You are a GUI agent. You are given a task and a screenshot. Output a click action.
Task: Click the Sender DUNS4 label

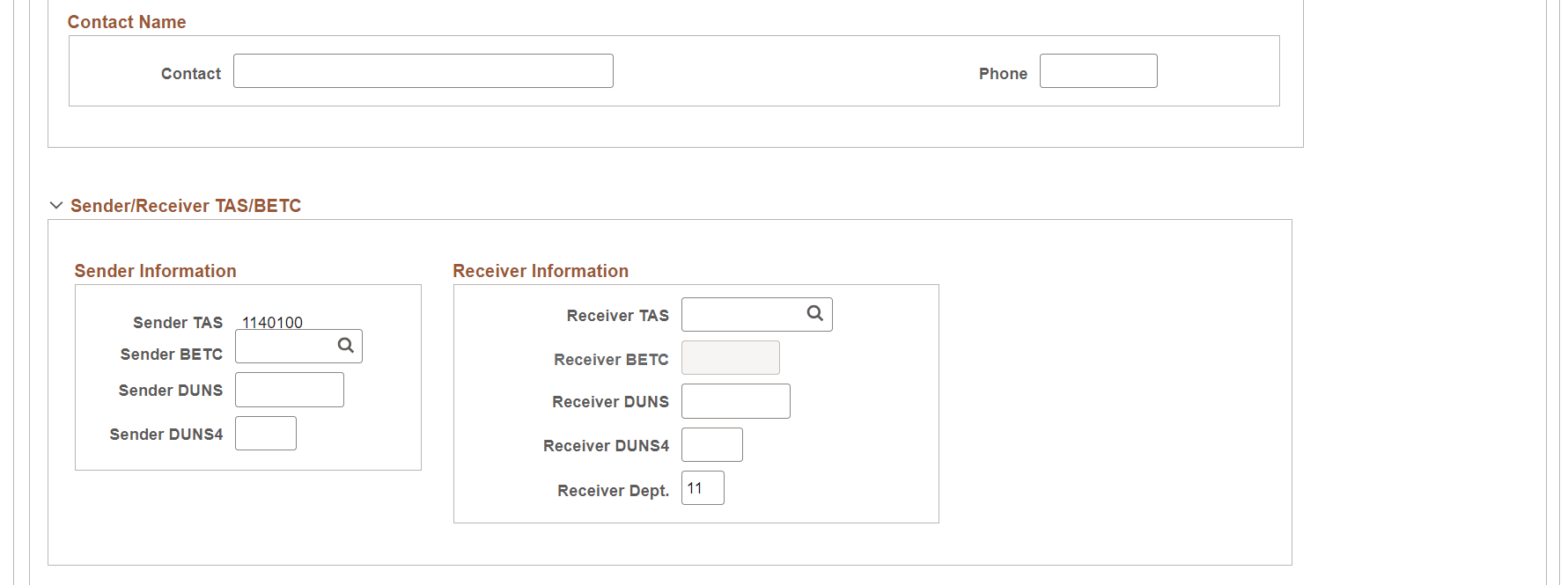tap(166, 435)
